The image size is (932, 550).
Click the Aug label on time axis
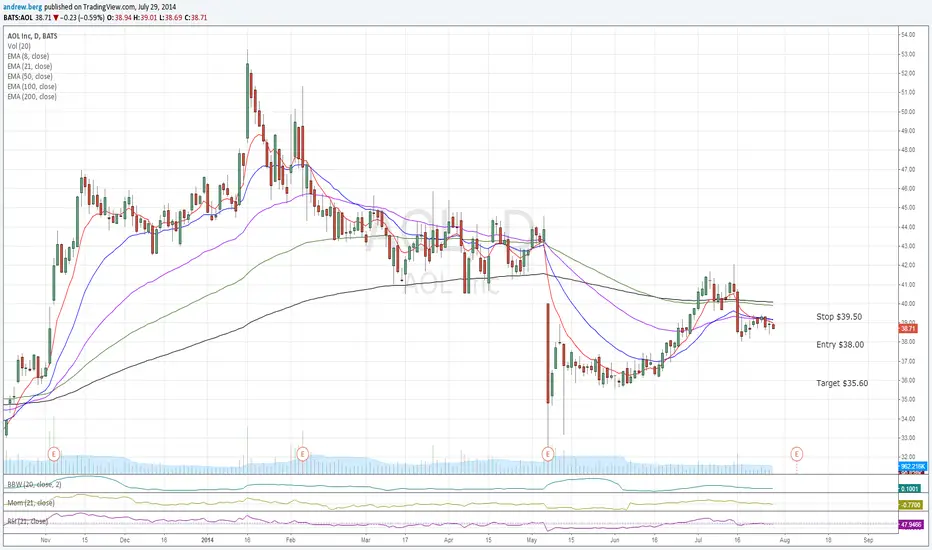785,540
